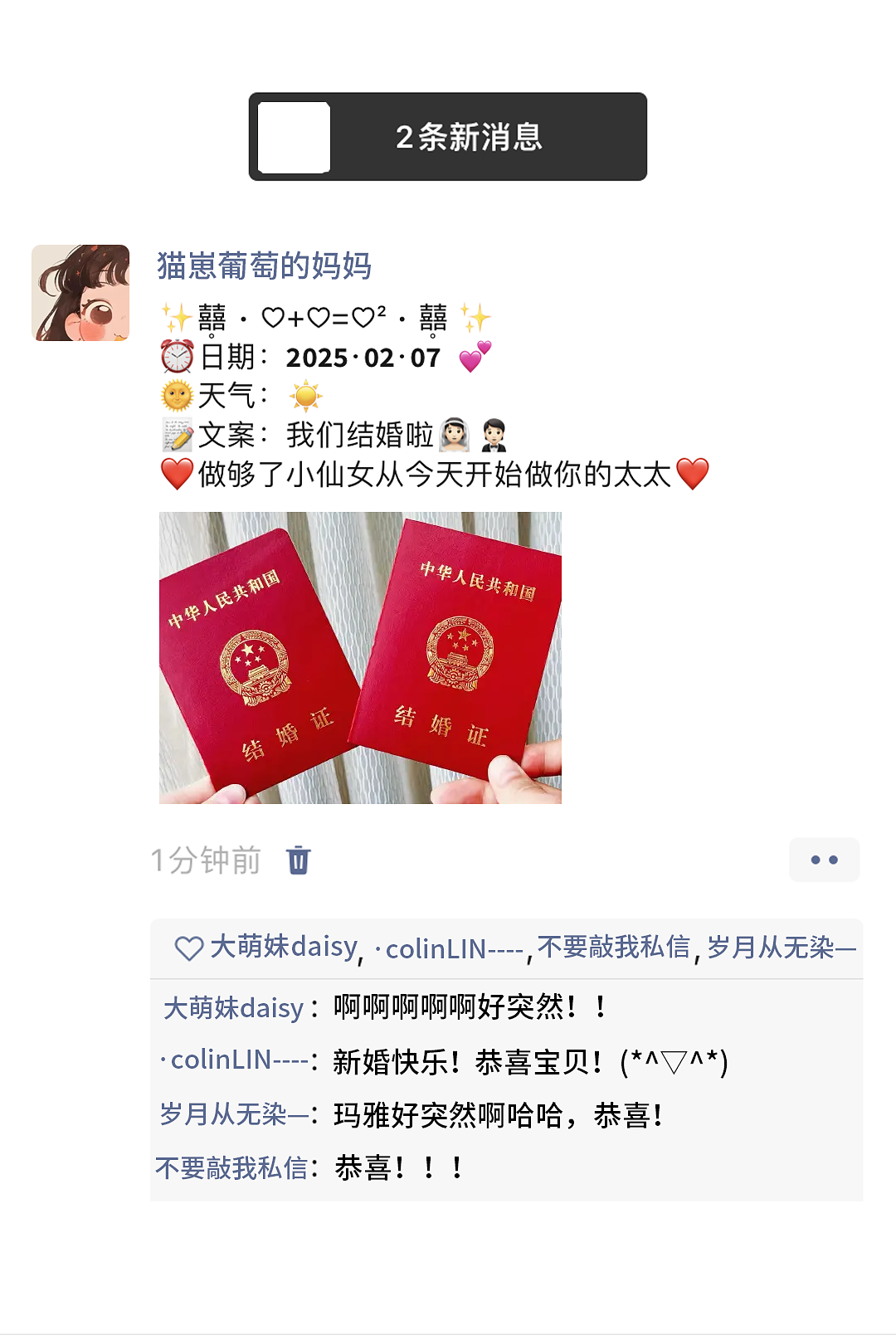Open 岁月从无染— in likes list
The height and width of the screenshot is (1340, 896).
click(782, 947)
